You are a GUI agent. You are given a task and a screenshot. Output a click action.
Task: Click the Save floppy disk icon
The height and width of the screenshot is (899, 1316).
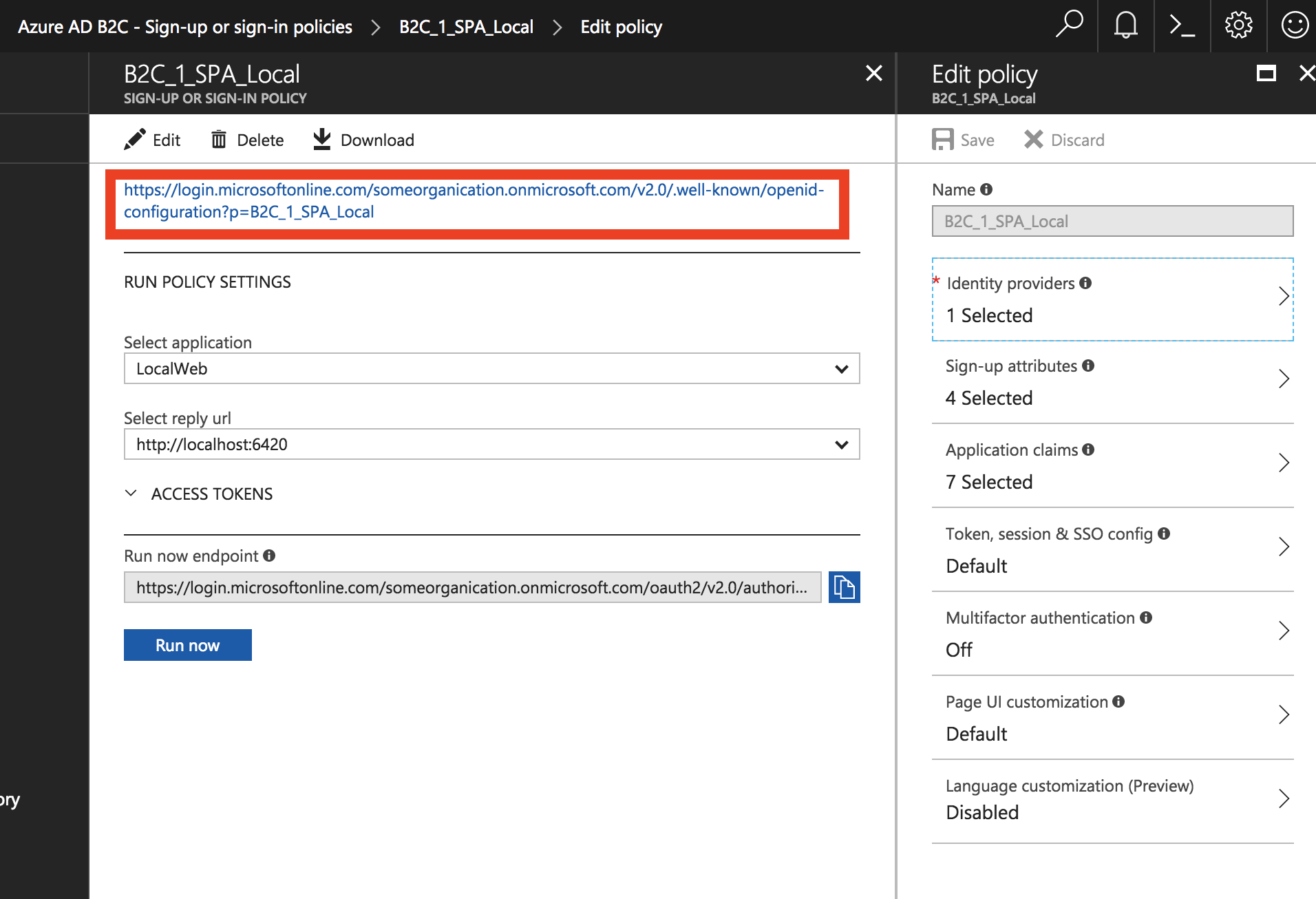[942, 139]
